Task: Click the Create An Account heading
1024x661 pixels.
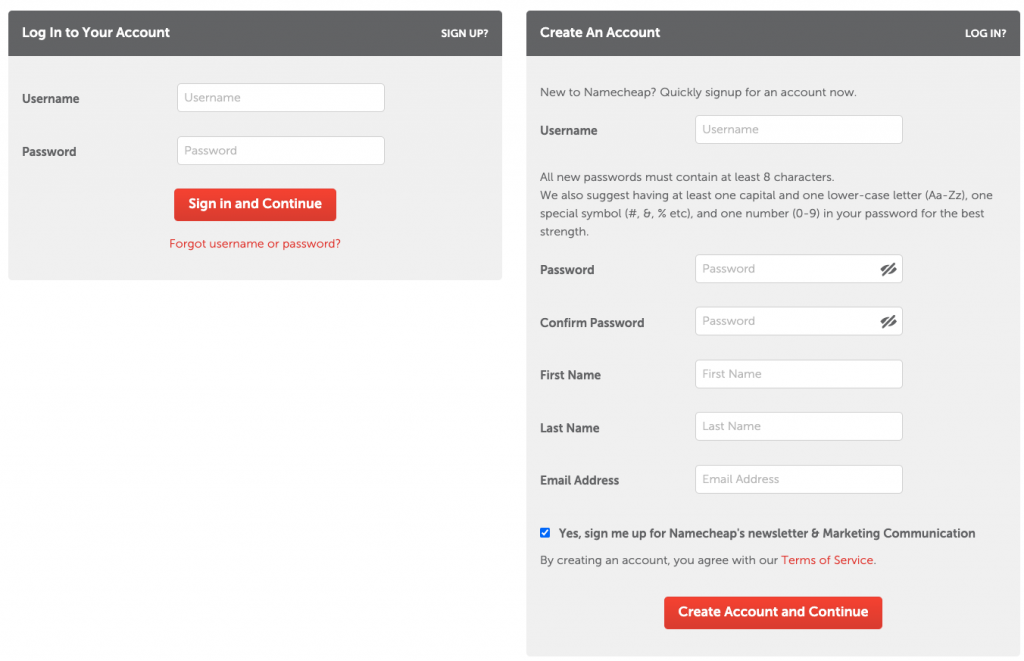Action: 600,32
